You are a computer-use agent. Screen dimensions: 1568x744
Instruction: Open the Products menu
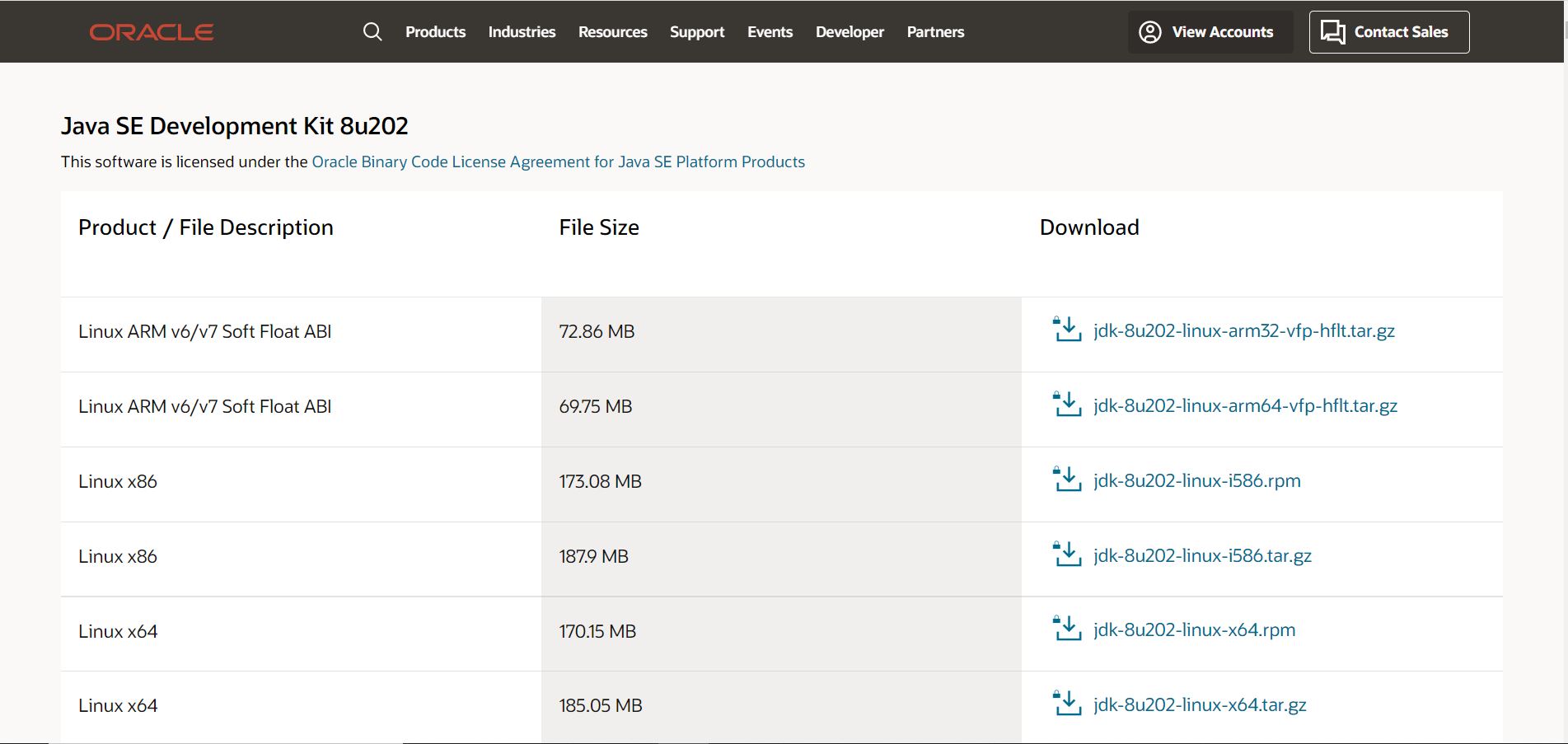pos(435,32)
